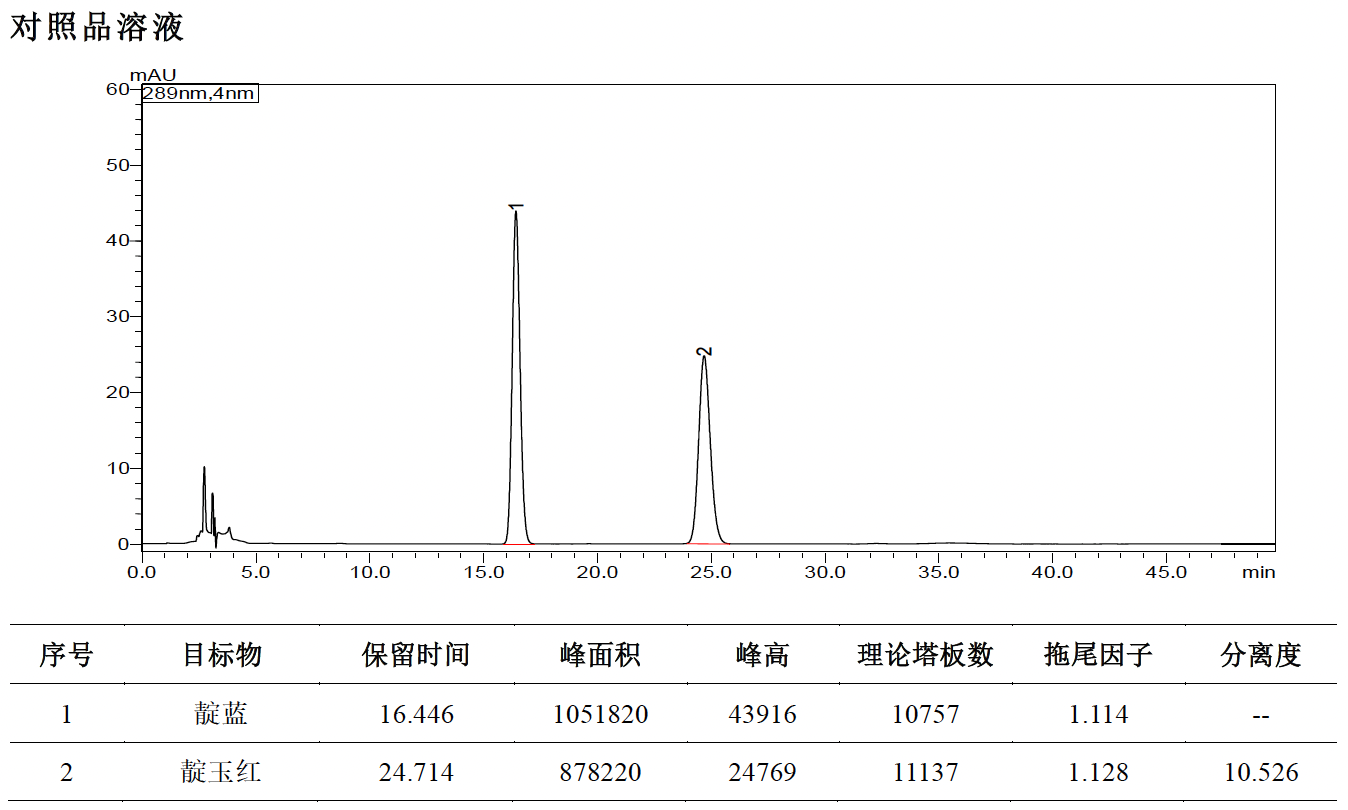Click resolution value 10.526

pos(1261,773)
